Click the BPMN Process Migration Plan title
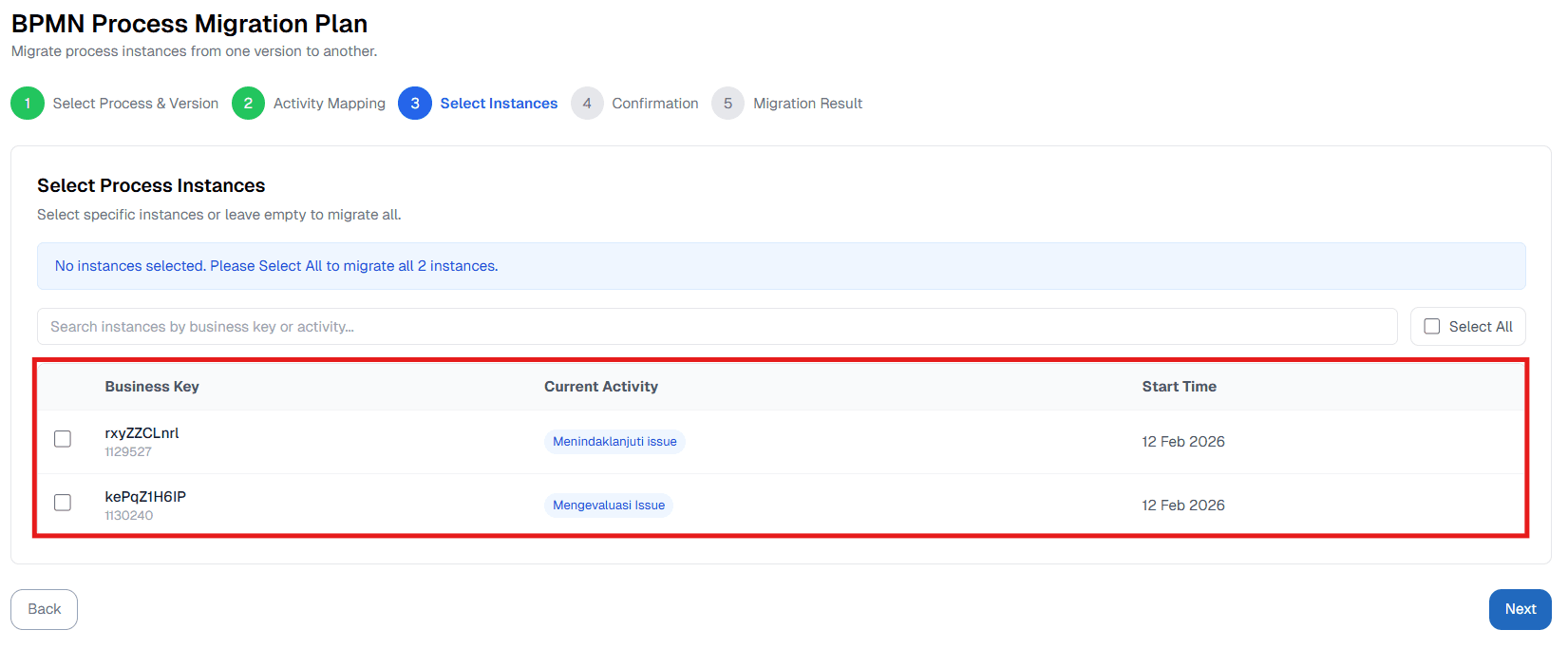This screenshot has height=649, width=1568. [x=189, y=24]
